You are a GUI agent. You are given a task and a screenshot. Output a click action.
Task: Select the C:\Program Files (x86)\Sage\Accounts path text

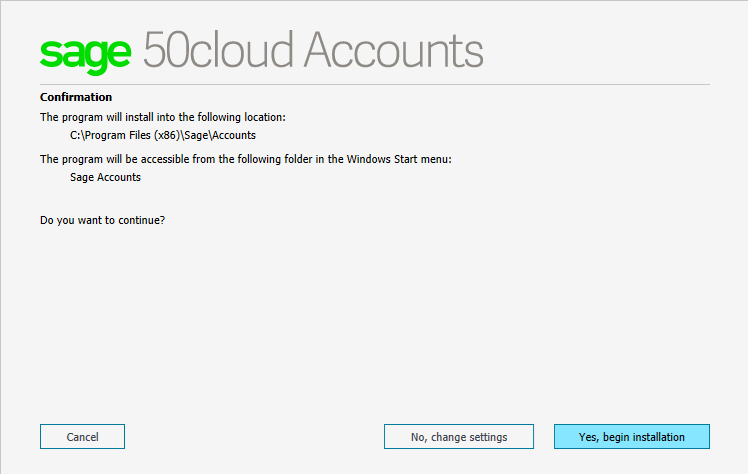[x=163, y=135]
